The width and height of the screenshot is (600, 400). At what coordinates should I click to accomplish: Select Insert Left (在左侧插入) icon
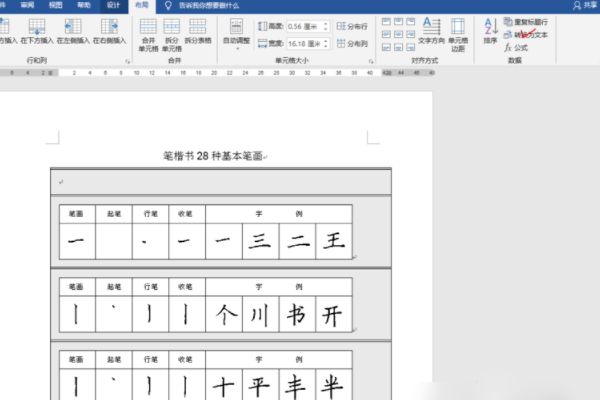[x=73, y=31]
